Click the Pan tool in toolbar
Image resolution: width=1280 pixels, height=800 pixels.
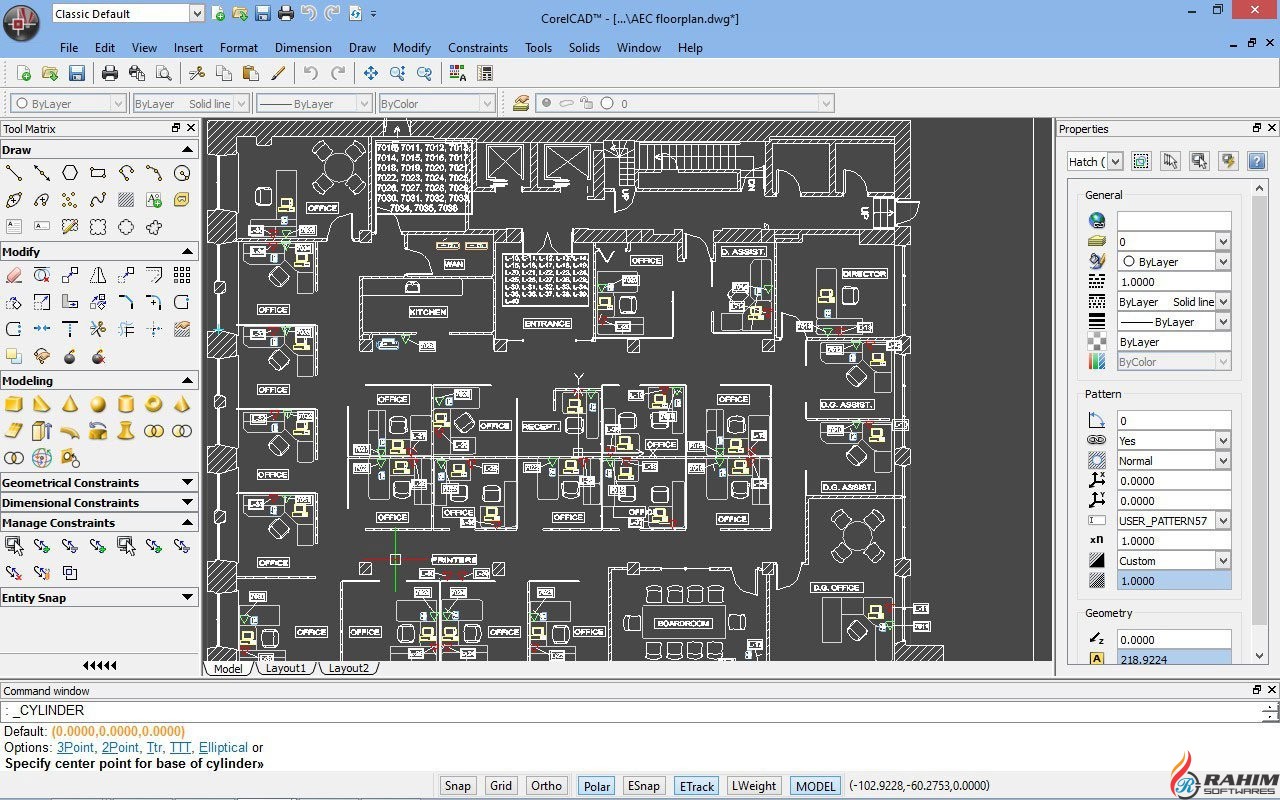click(370, 73)
